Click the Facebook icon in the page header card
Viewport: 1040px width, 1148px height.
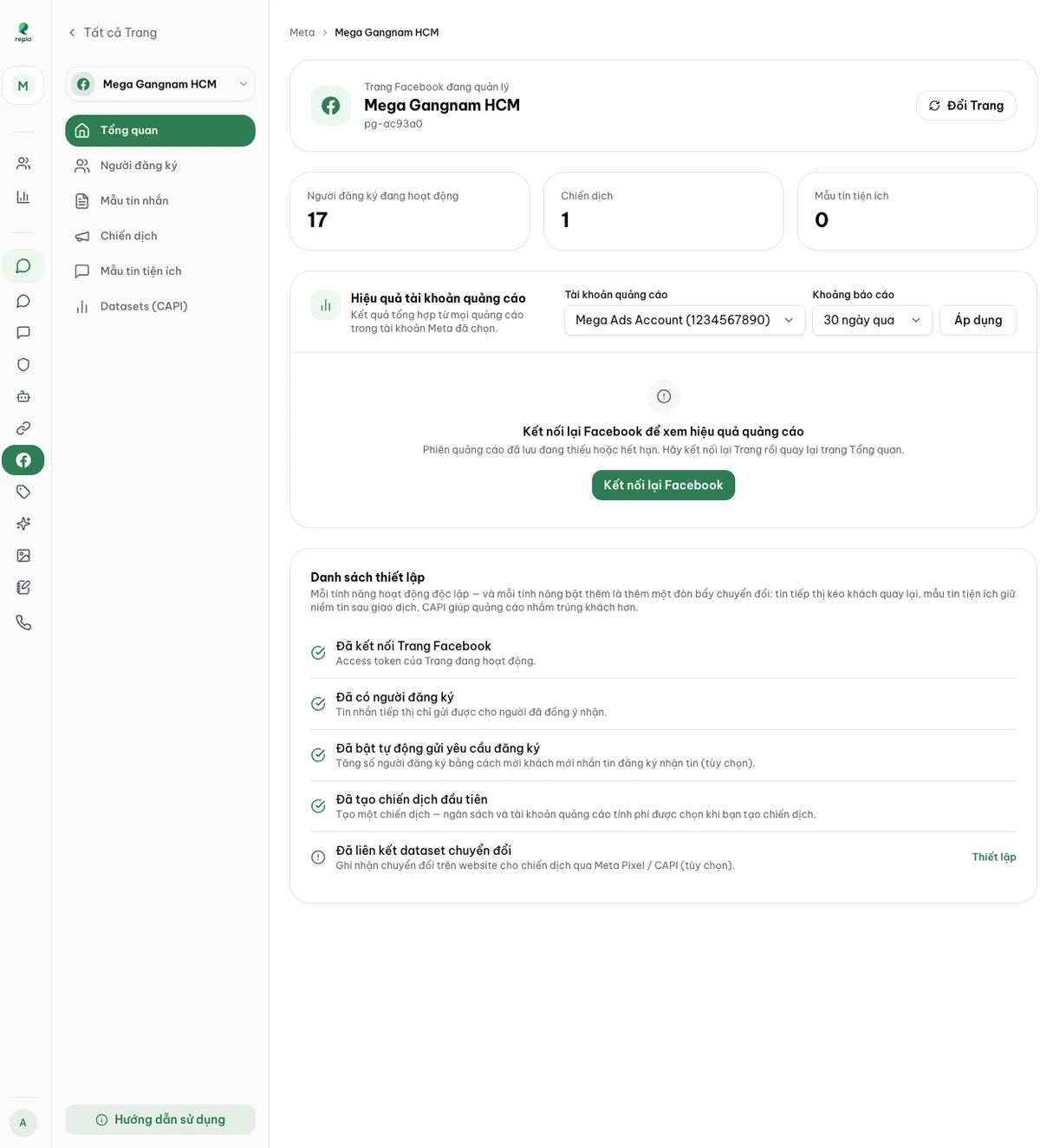click(331, 106)
